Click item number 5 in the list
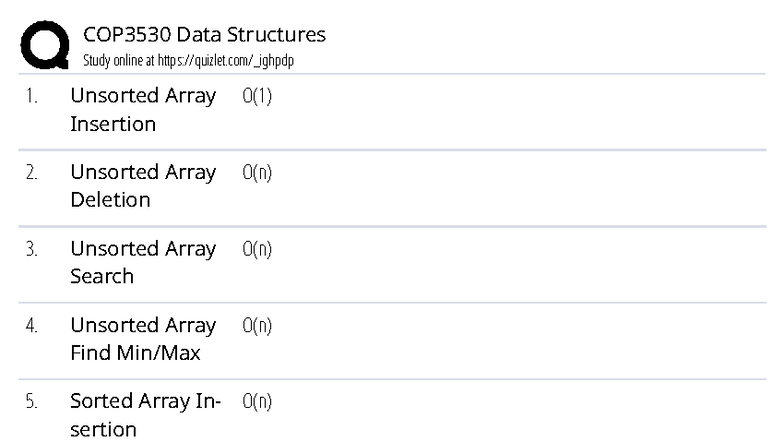The width and height of the screenshot is (784, 441). 31,402
